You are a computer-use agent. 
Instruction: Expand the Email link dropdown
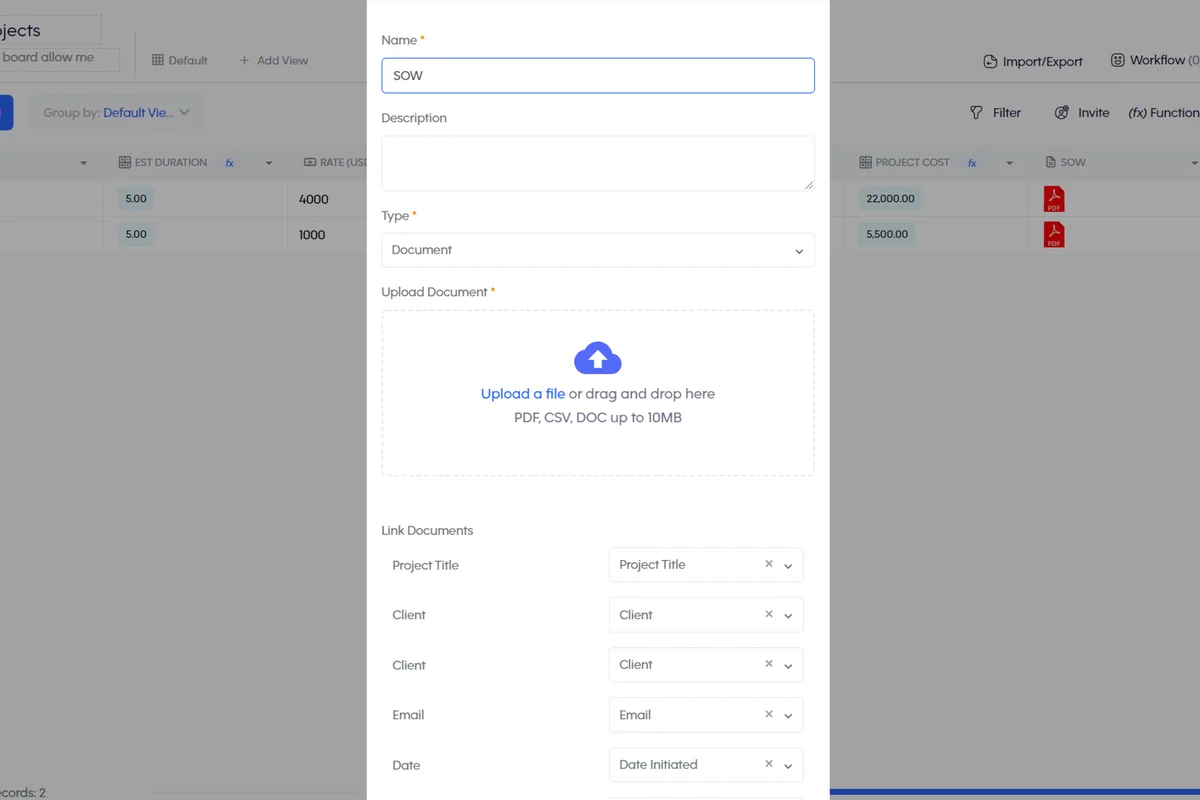788,715
